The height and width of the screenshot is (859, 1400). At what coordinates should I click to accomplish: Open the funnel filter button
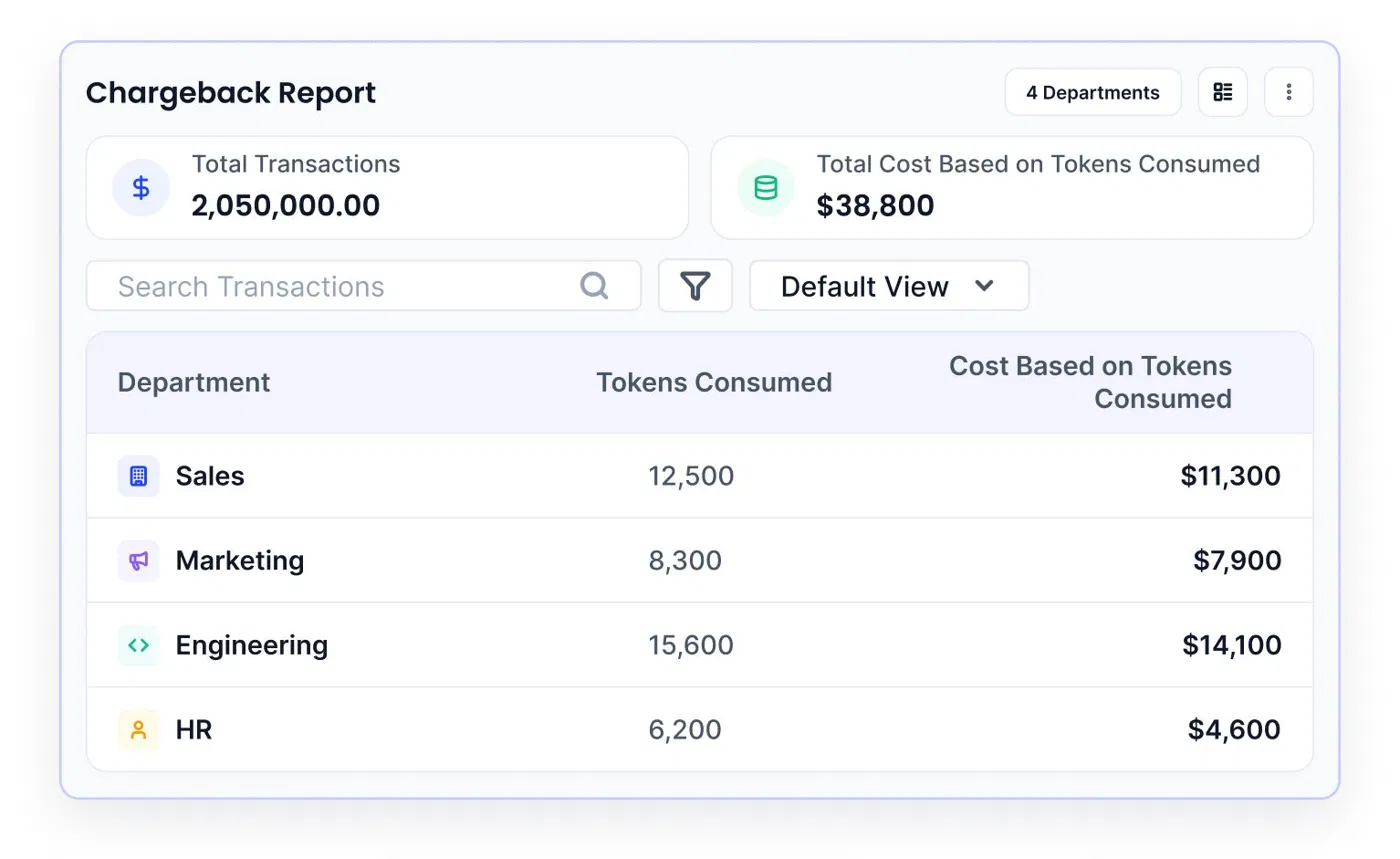click(695, 286)
